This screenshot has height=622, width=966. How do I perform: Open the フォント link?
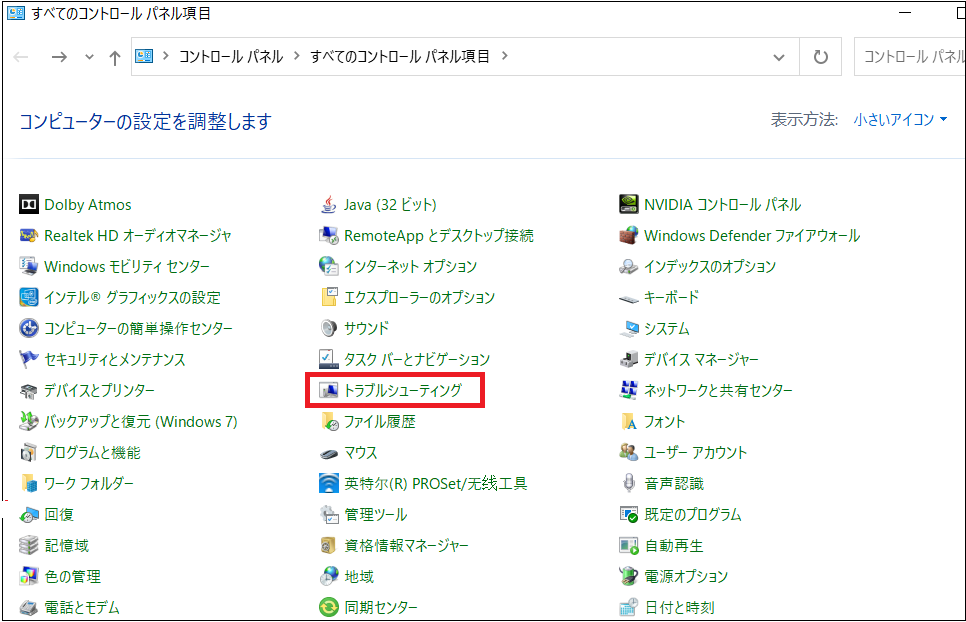coord(664,422)
